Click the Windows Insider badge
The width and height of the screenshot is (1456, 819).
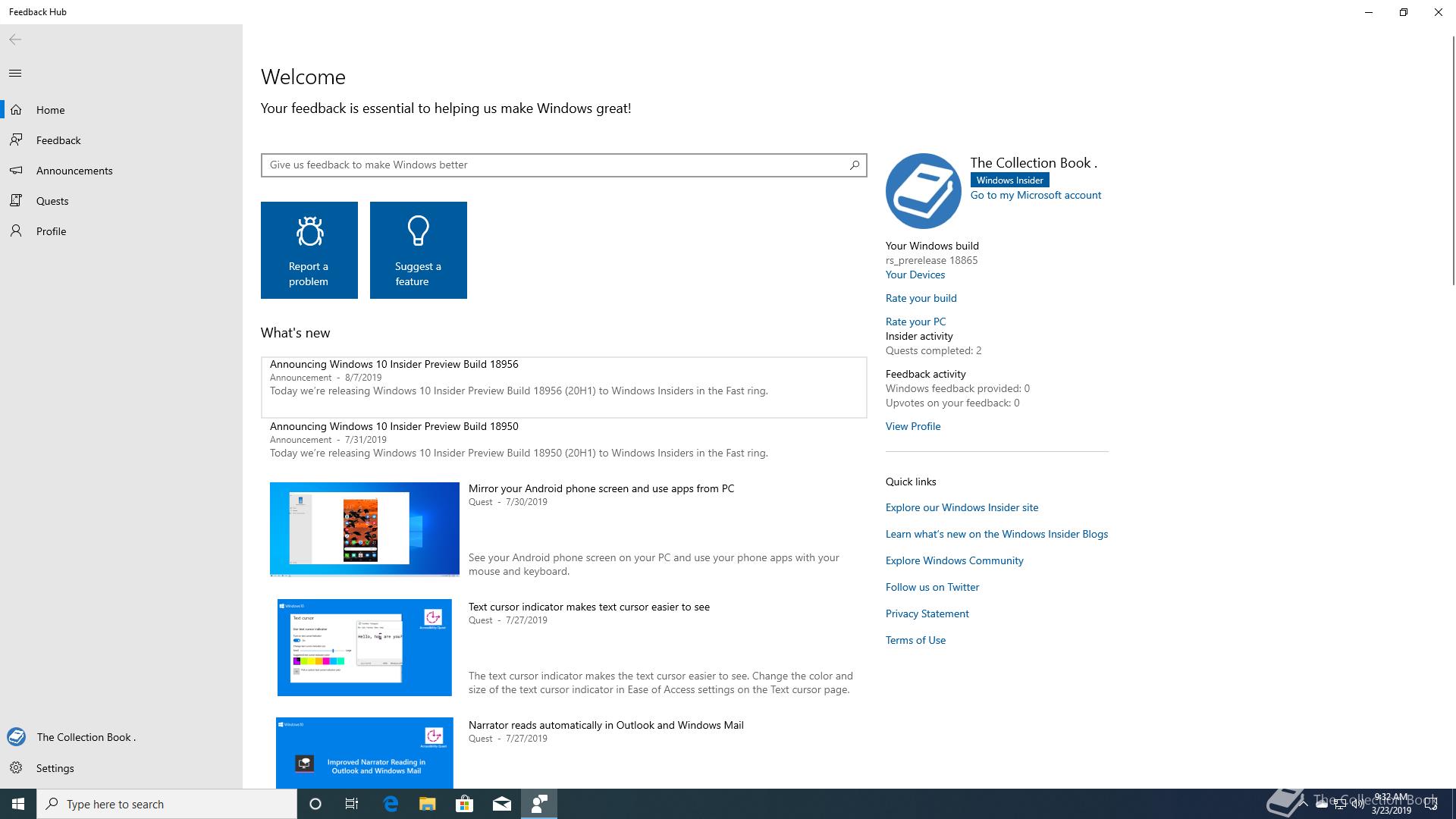tap(1009, 180)
